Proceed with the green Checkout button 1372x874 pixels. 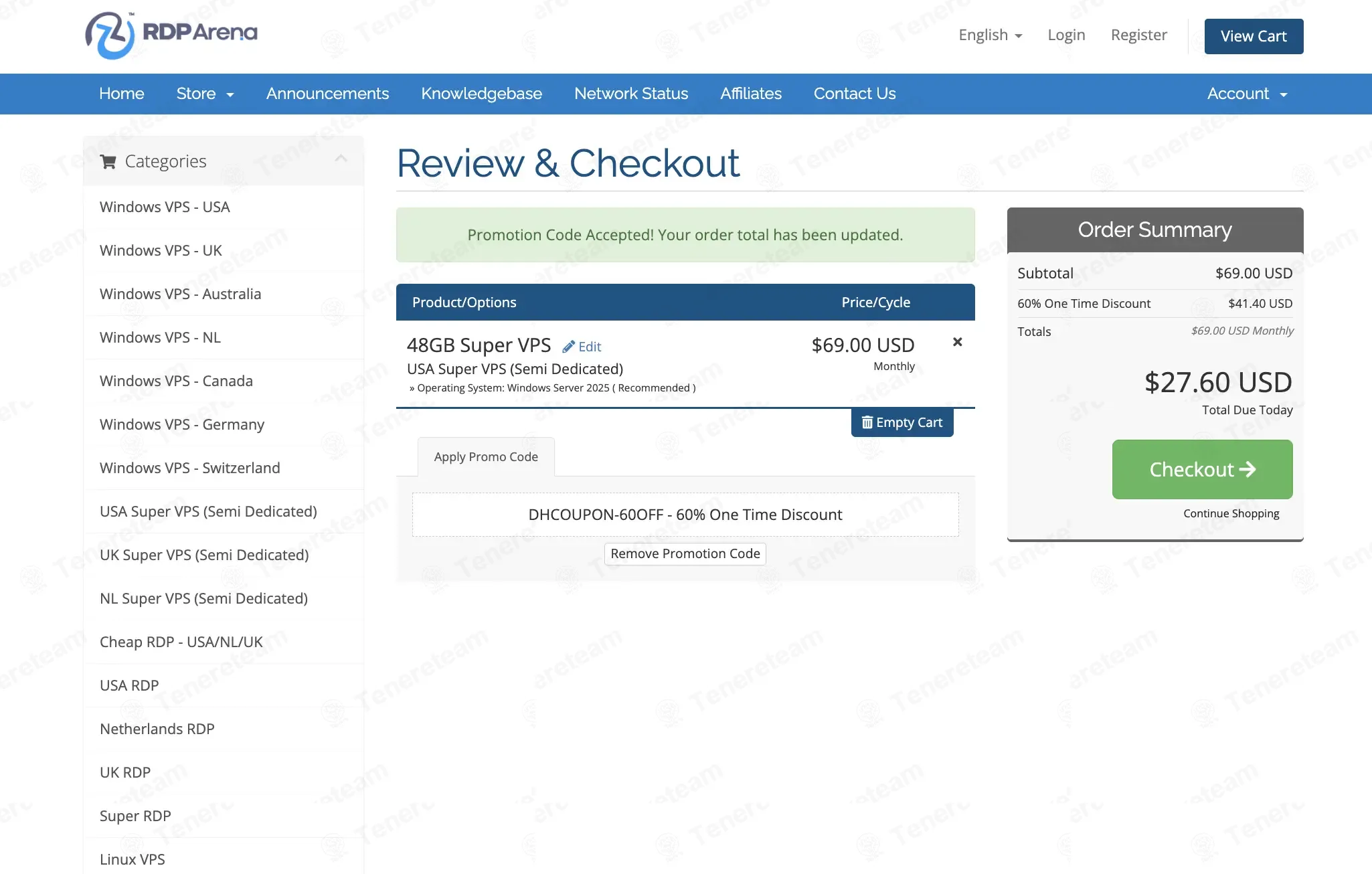1202,469
